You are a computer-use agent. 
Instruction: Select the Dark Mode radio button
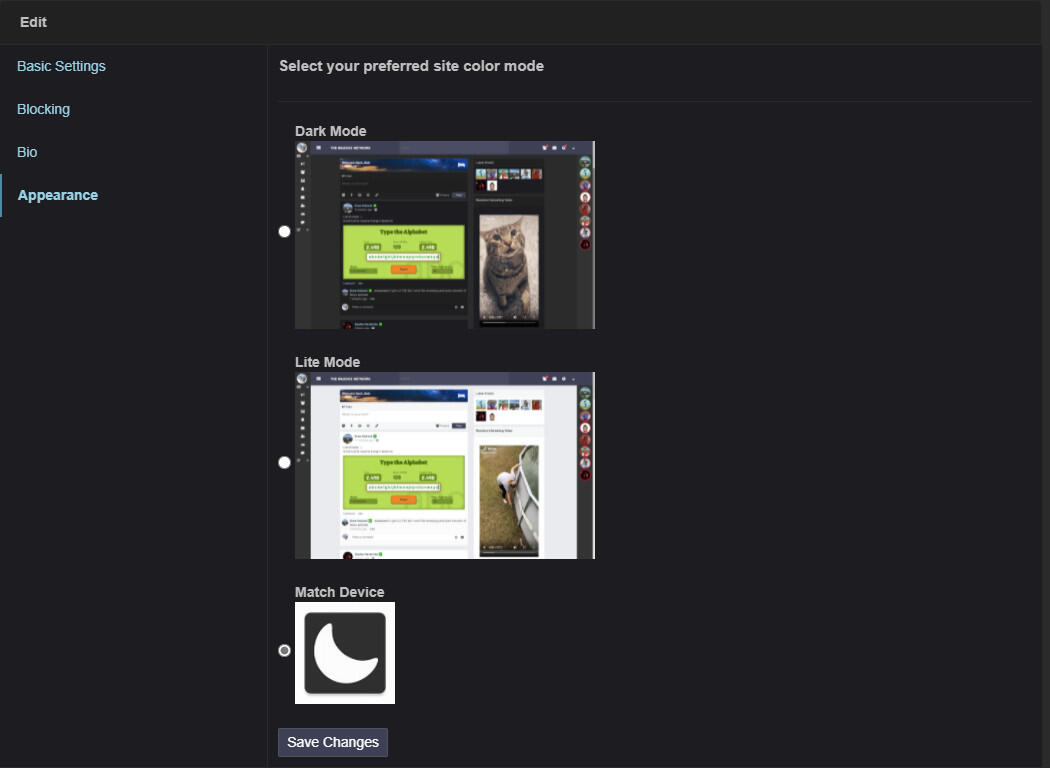284,231
